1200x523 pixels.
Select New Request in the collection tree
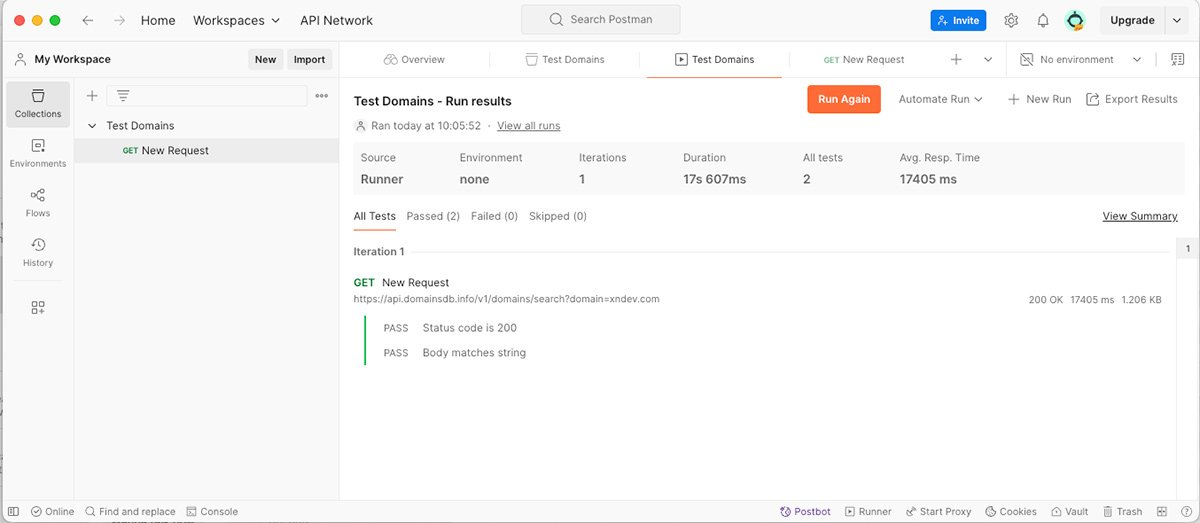(175, 151)
